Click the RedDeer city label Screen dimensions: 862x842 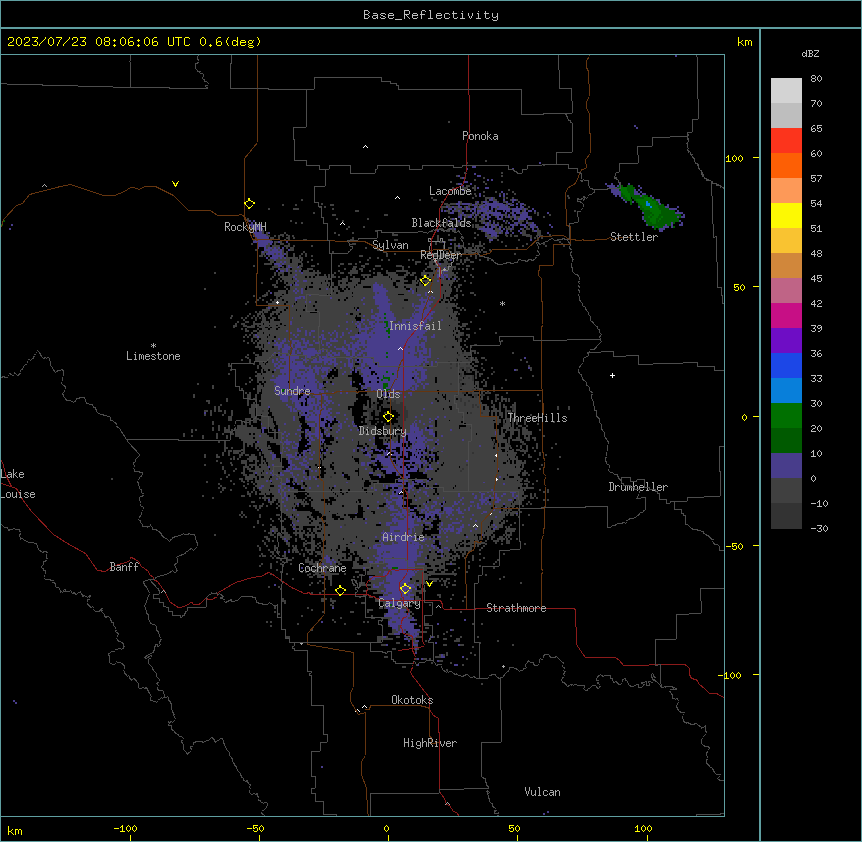[x=440, y=255]
